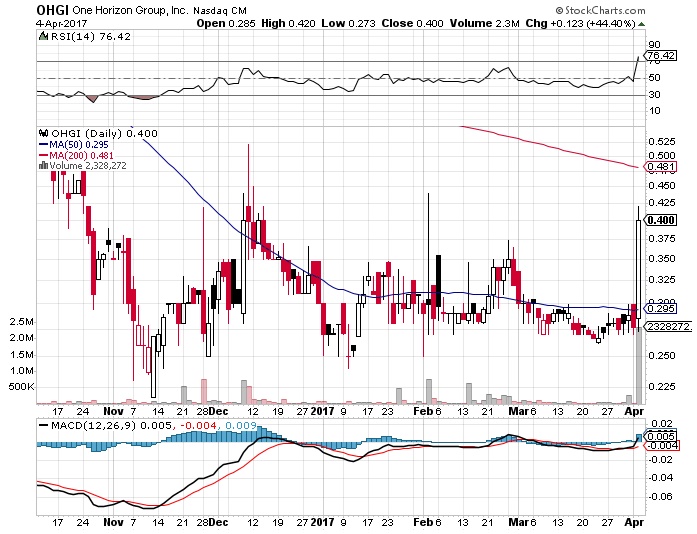Click the MACD(12,26,9) legend label
The height and width of the screenshot is (534, 697).
pyautogui.click(x=93, y=425)
